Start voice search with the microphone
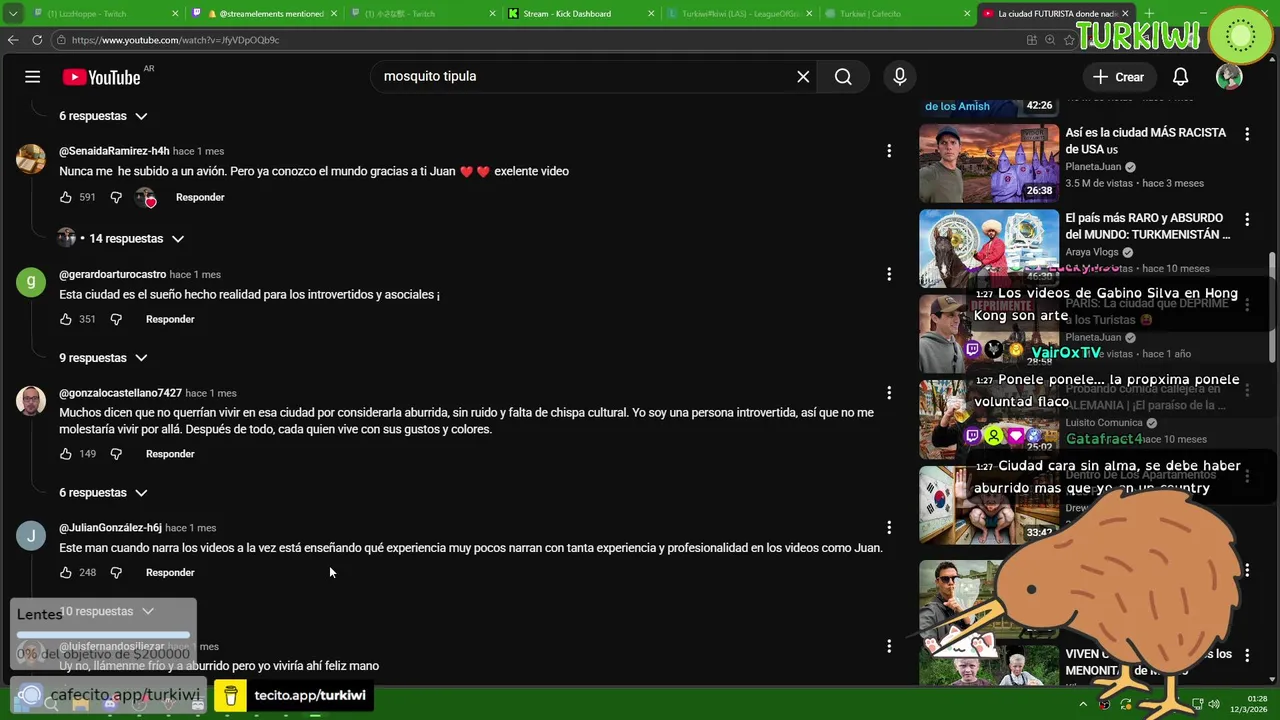Screen dimensions: 1280x720 [x=900, y=77]
